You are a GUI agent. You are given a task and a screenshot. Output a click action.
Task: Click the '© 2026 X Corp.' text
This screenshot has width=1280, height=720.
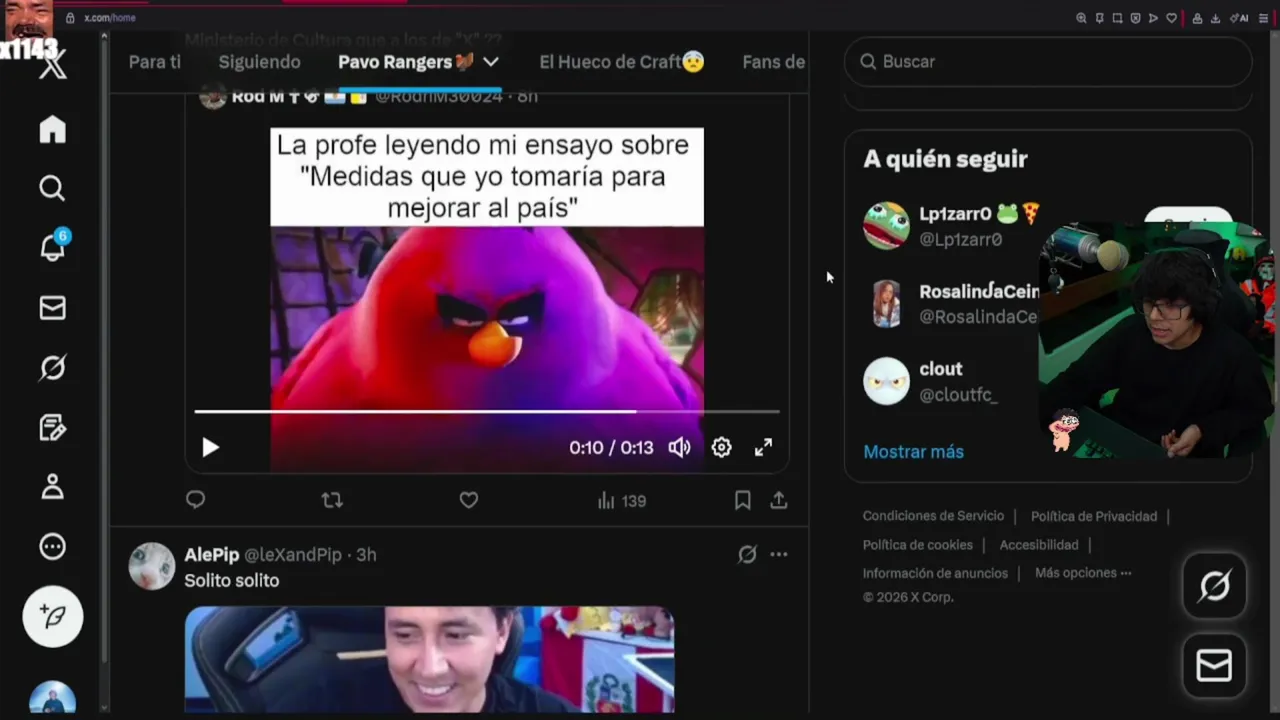coord(908,597)
